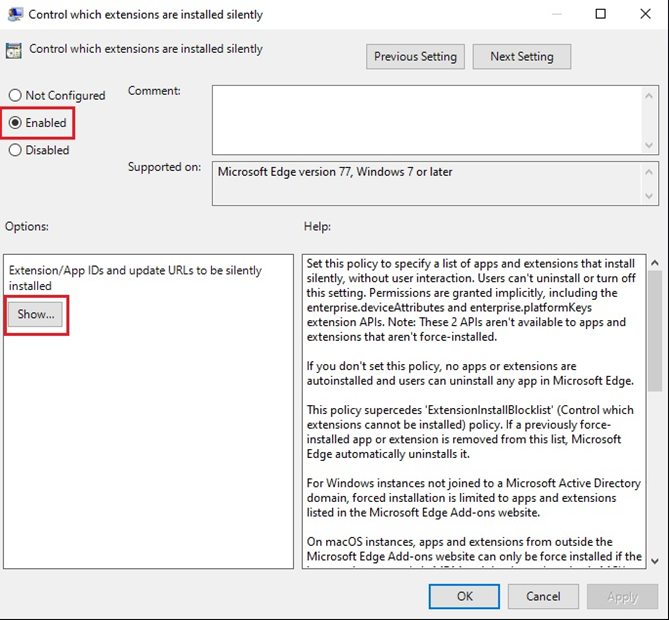Click the 'Options:' label
Screen dimensions: 669x620
pos(26,226)
